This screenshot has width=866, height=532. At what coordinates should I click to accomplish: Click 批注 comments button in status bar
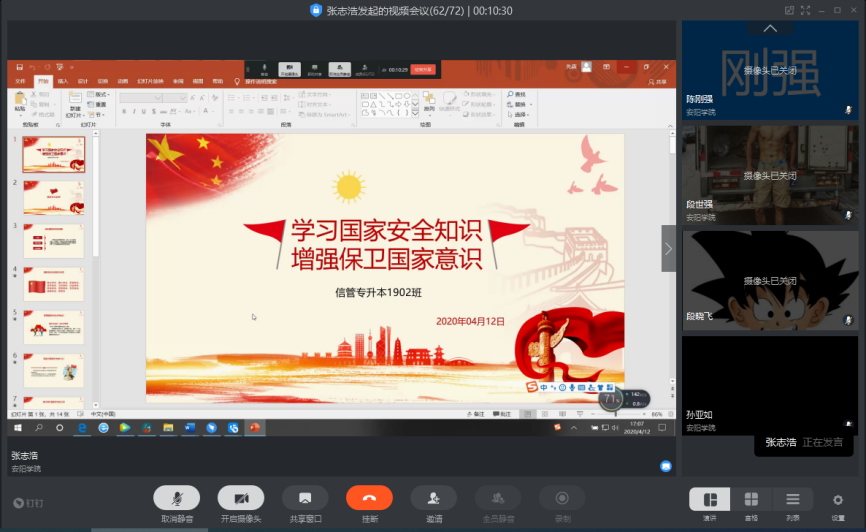coord(502,414)
